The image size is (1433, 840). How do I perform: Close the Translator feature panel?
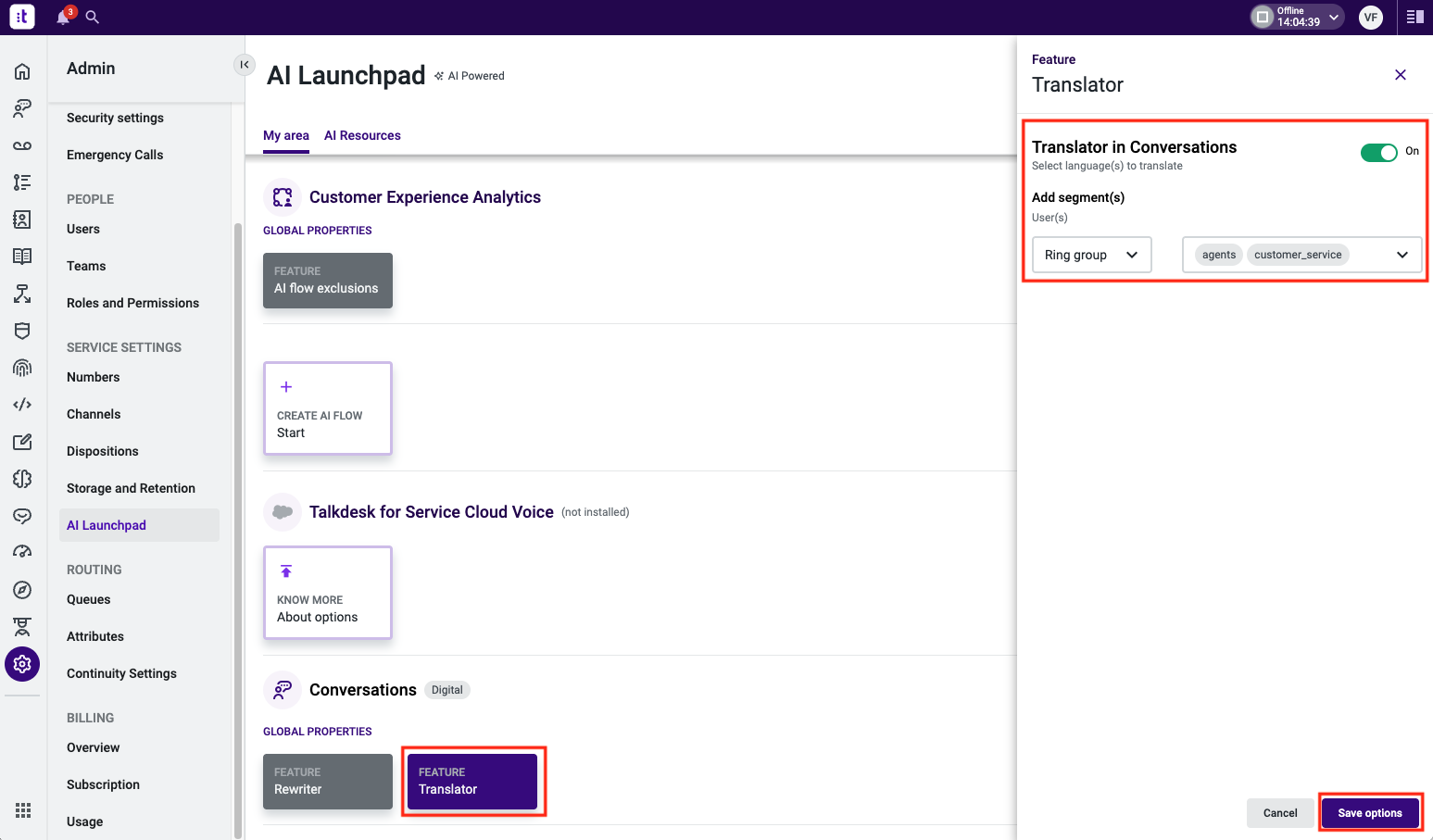point(1401,75)
